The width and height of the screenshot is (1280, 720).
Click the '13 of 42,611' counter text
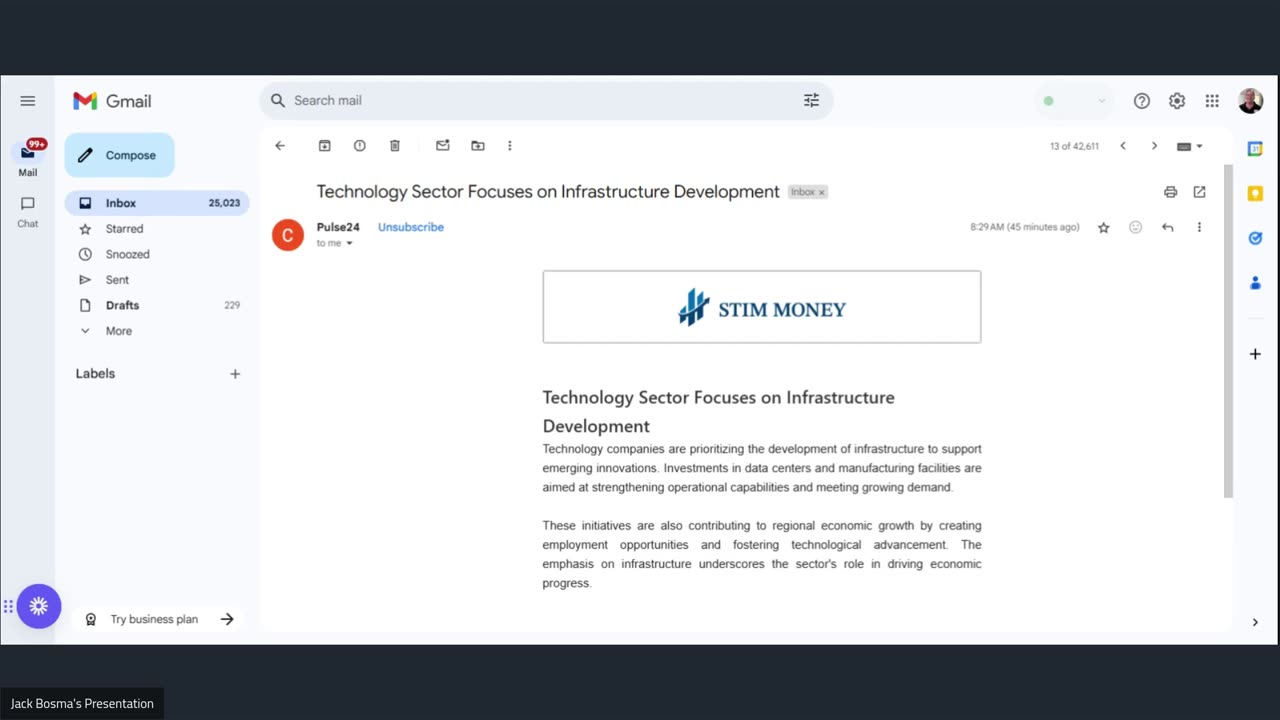tap(1074, 146)
